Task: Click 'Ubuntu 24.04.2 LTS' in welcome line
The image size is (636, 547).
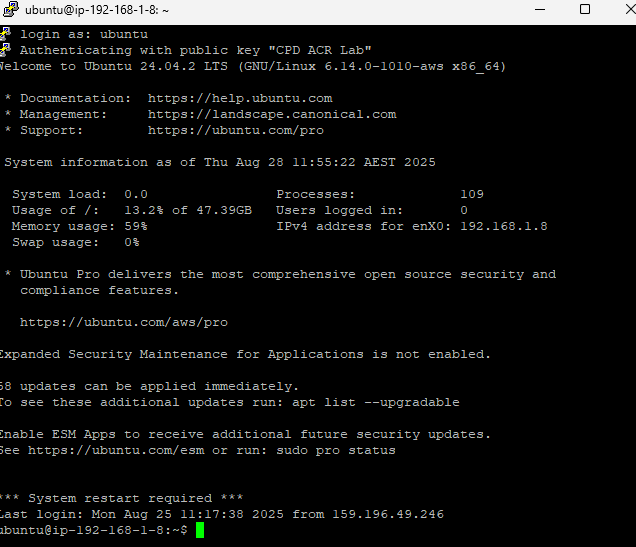Action: point(156,66)
